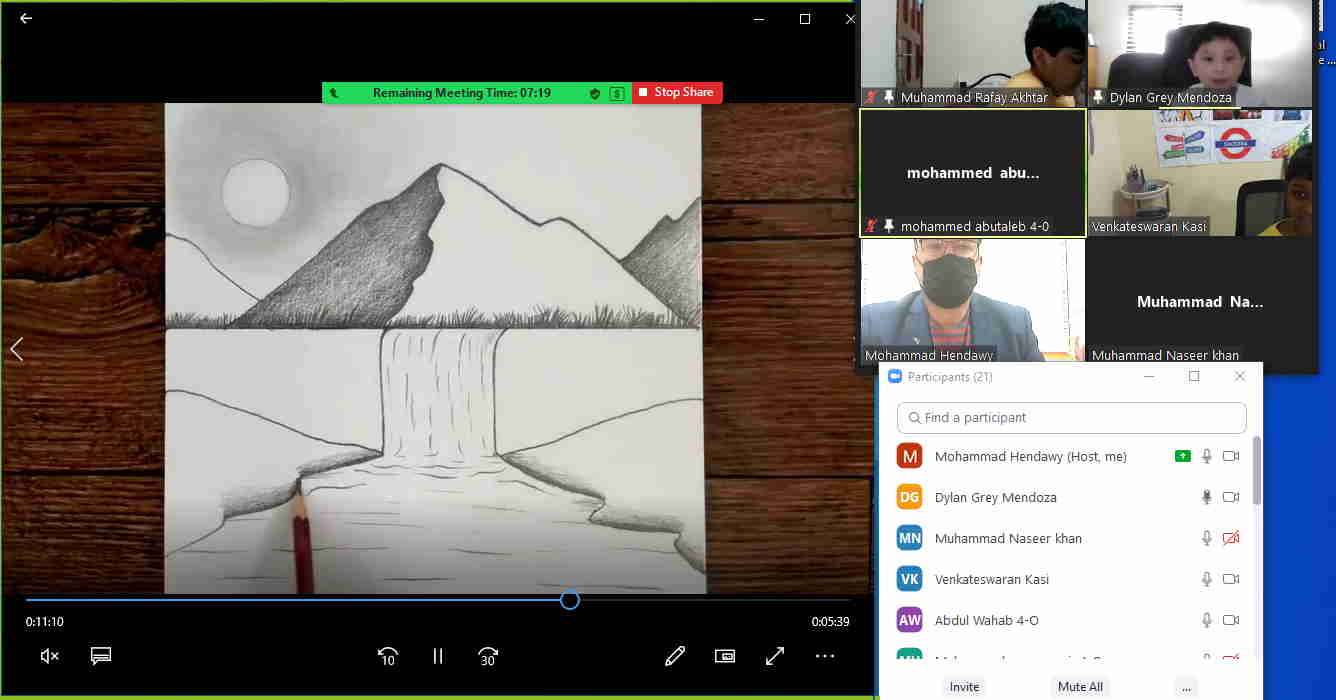Viewport: 1336px width, 700px height.
Task: Mute All participants
Action: pyautogui.click(x=1081, y=687)
